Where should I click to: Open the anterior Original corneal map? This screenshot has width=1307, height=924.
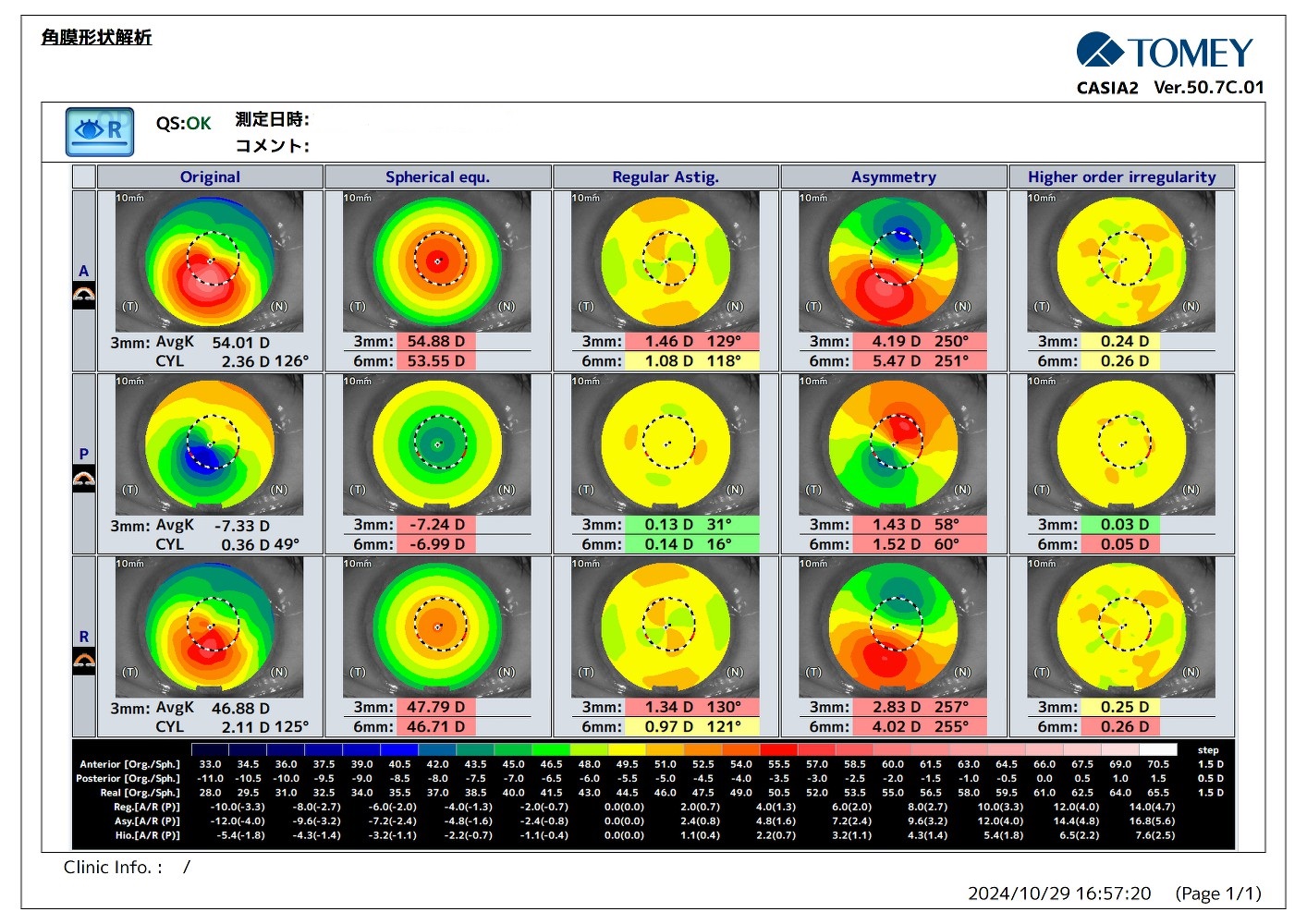point(210,261)
